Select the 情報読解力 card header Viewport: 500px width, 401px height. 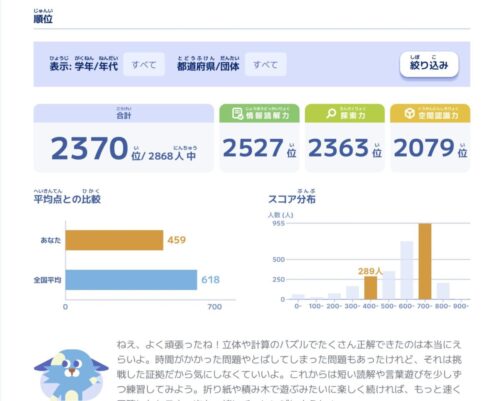[259, 113]
